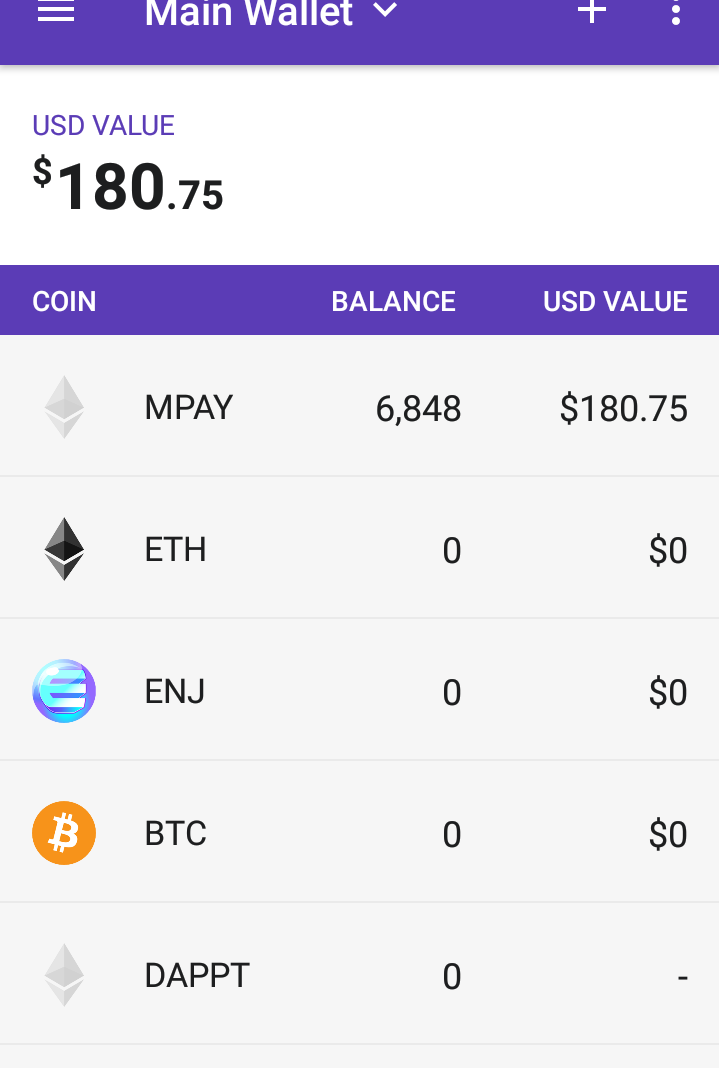
Task: Sort by the COIN column header
Action: (65, 301)
